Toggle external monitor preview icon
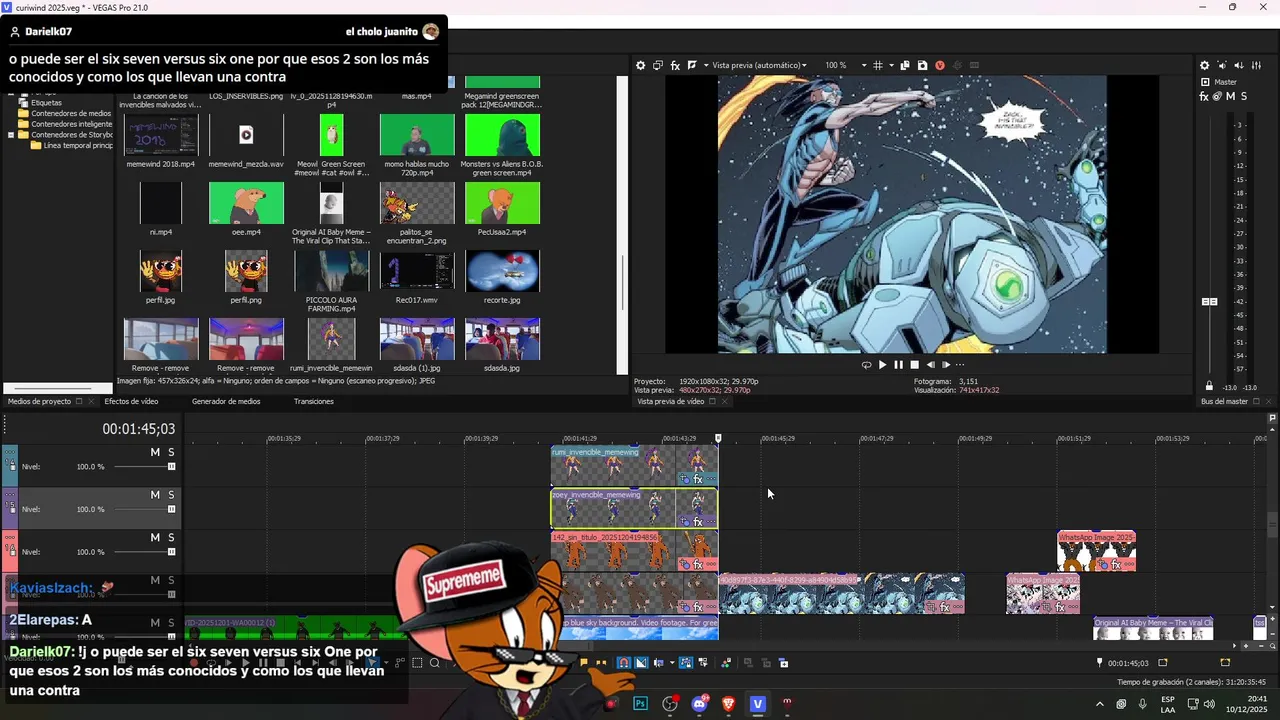Screen dimensions: 1280x720 click(x=658, y=65)
